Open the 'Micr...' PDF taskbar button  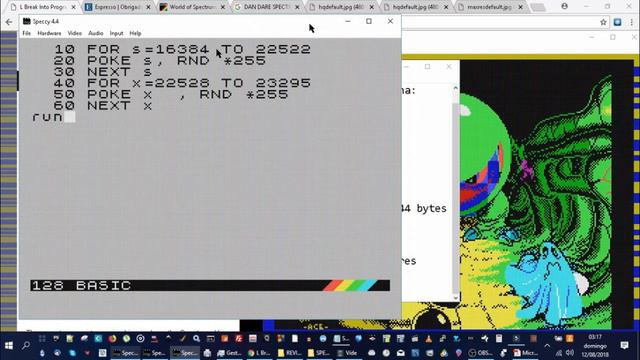coord(525,353)
